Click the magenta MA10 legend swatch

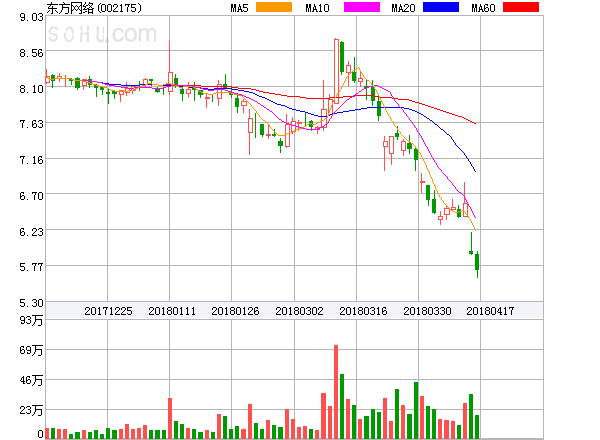click(x=362, y=7)
